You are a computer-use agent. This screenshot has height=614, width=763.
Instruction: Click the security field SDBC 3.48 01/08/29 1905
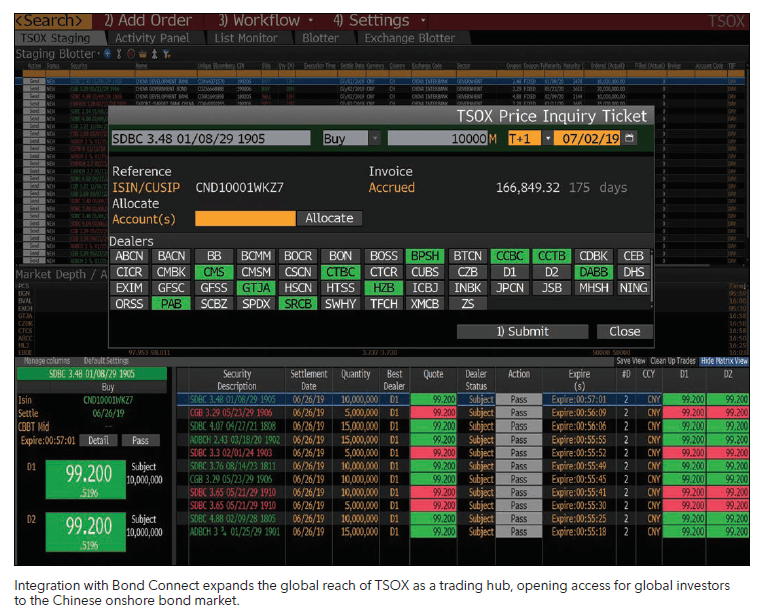(x=211, y=138)
